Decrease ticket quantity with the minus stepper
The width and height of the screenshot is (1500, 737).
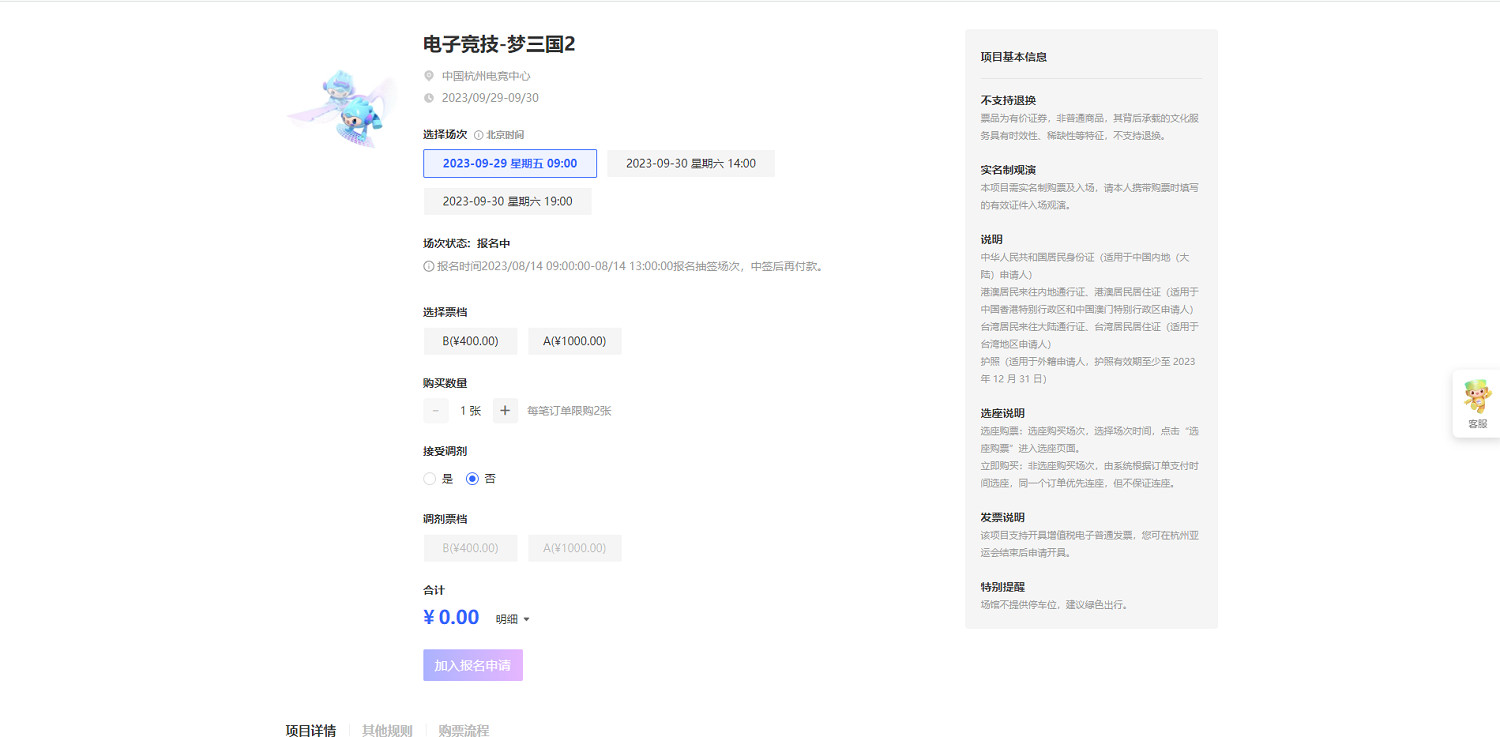(x=436, y=410)
